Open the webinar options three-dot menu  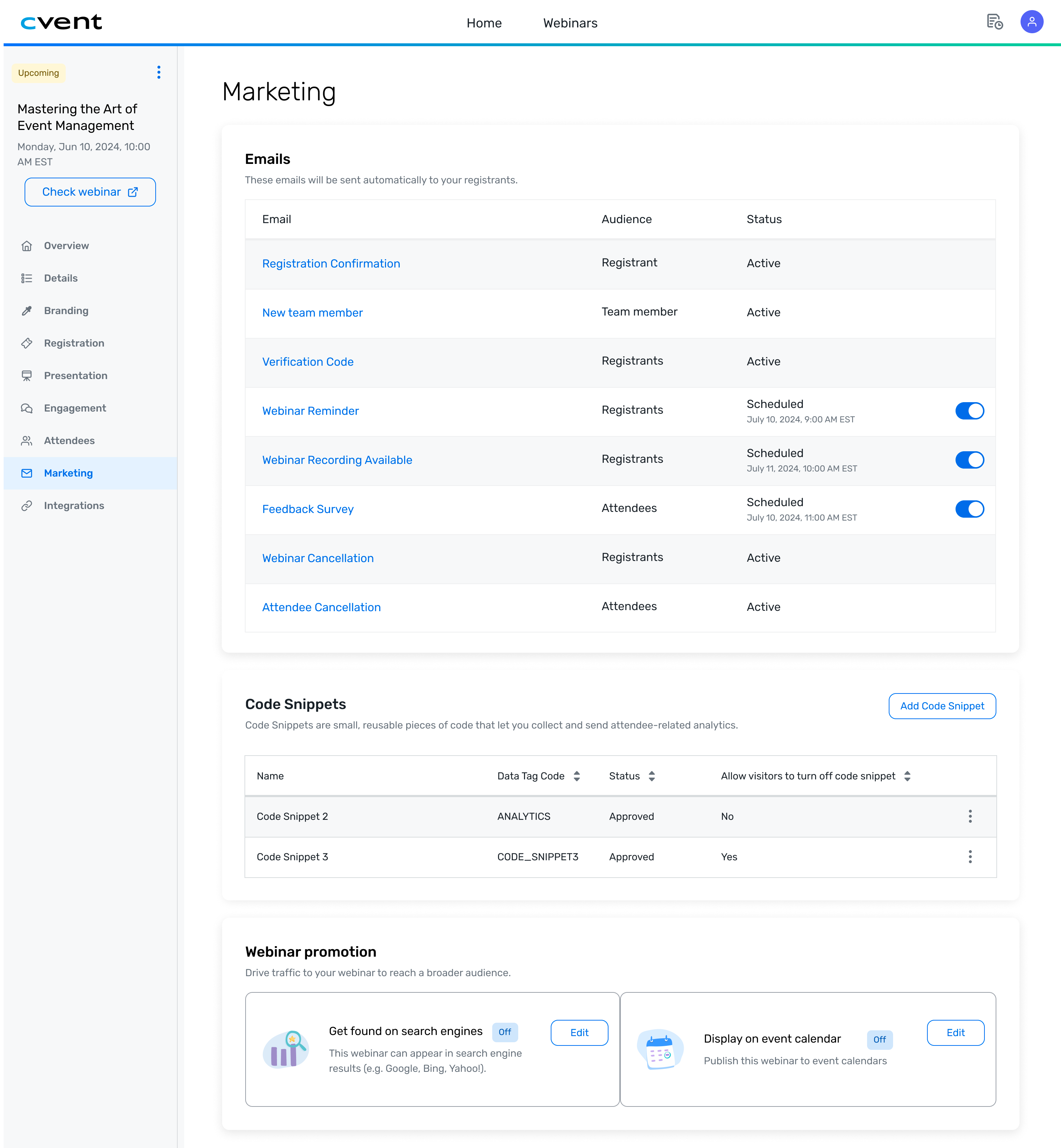point(159,72)
